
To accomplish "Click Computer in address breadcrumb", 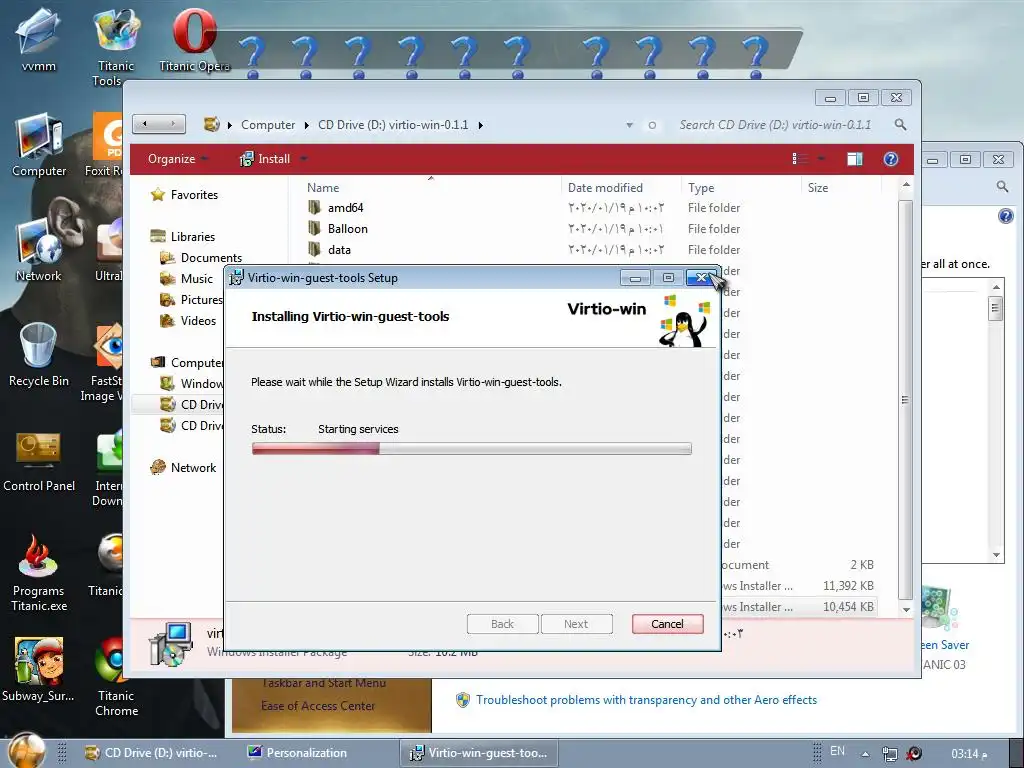I will (268, 125).
